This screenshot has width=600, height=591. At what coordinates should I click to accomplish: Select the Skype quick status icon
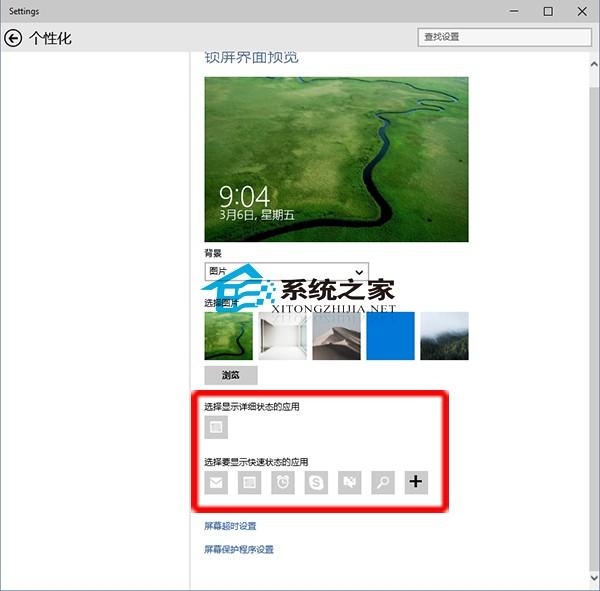pos(316,483)
